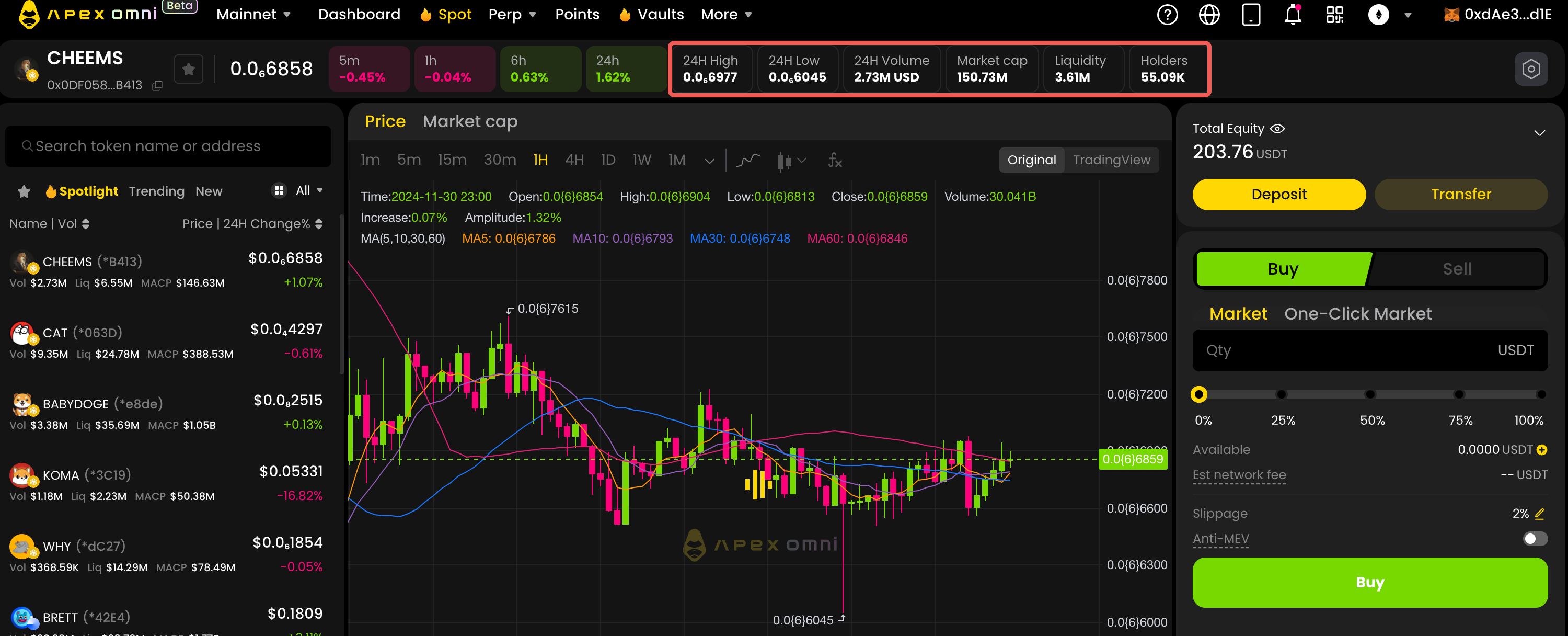The image size is (1568, 636).
Task: Set quantity slider to 50% mark
Action: [1370, 395]
